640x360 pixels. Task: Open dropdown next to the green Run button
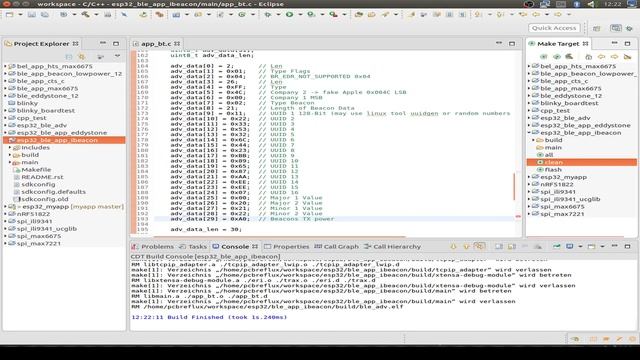click(x=300, y=15)
